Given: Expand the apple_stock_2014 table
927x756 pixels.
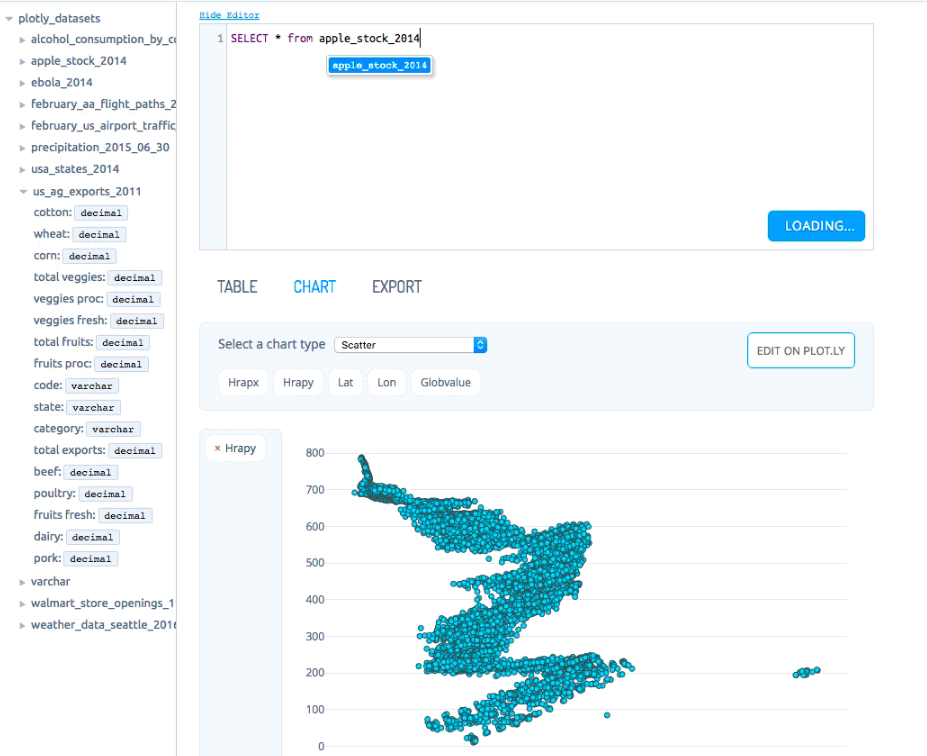Looking at the screenshot, I should (22, 61).
